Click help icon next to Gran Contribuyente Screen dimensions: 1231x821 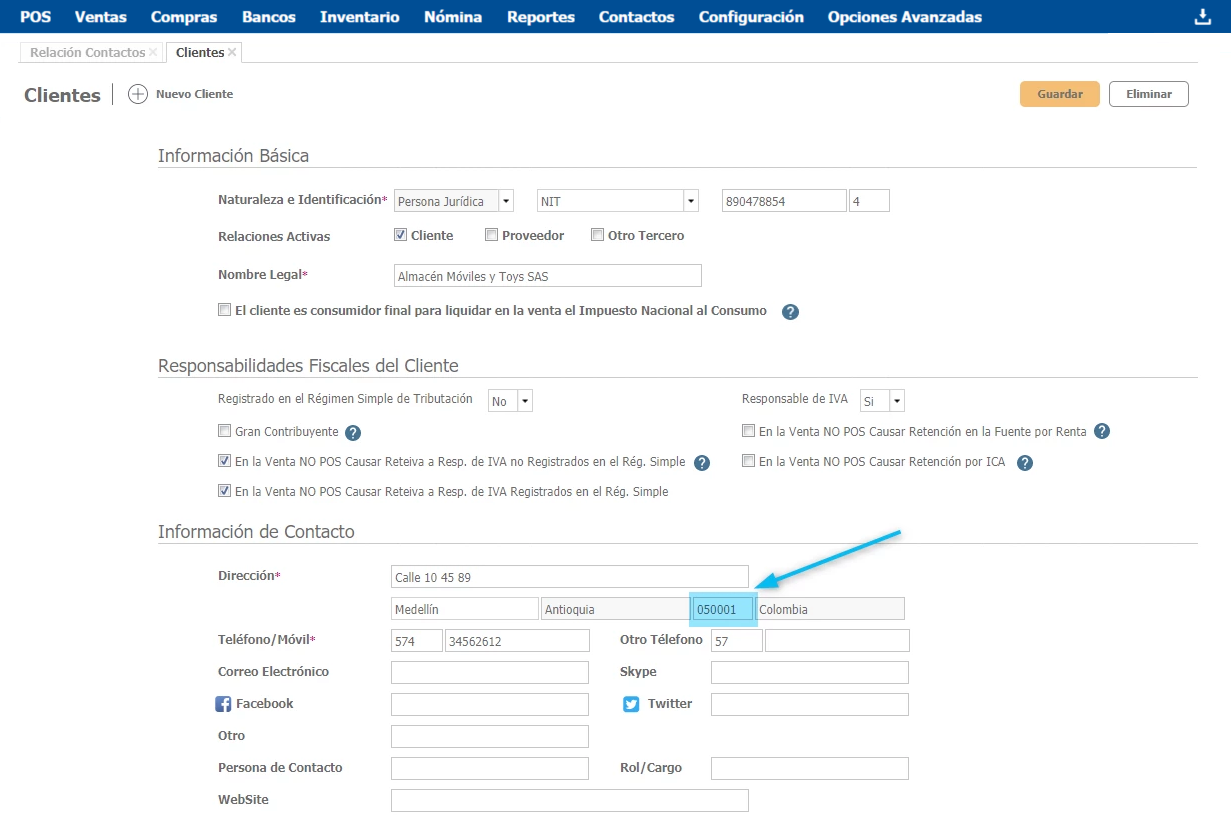pyautogui.click(x=352, y=433)
